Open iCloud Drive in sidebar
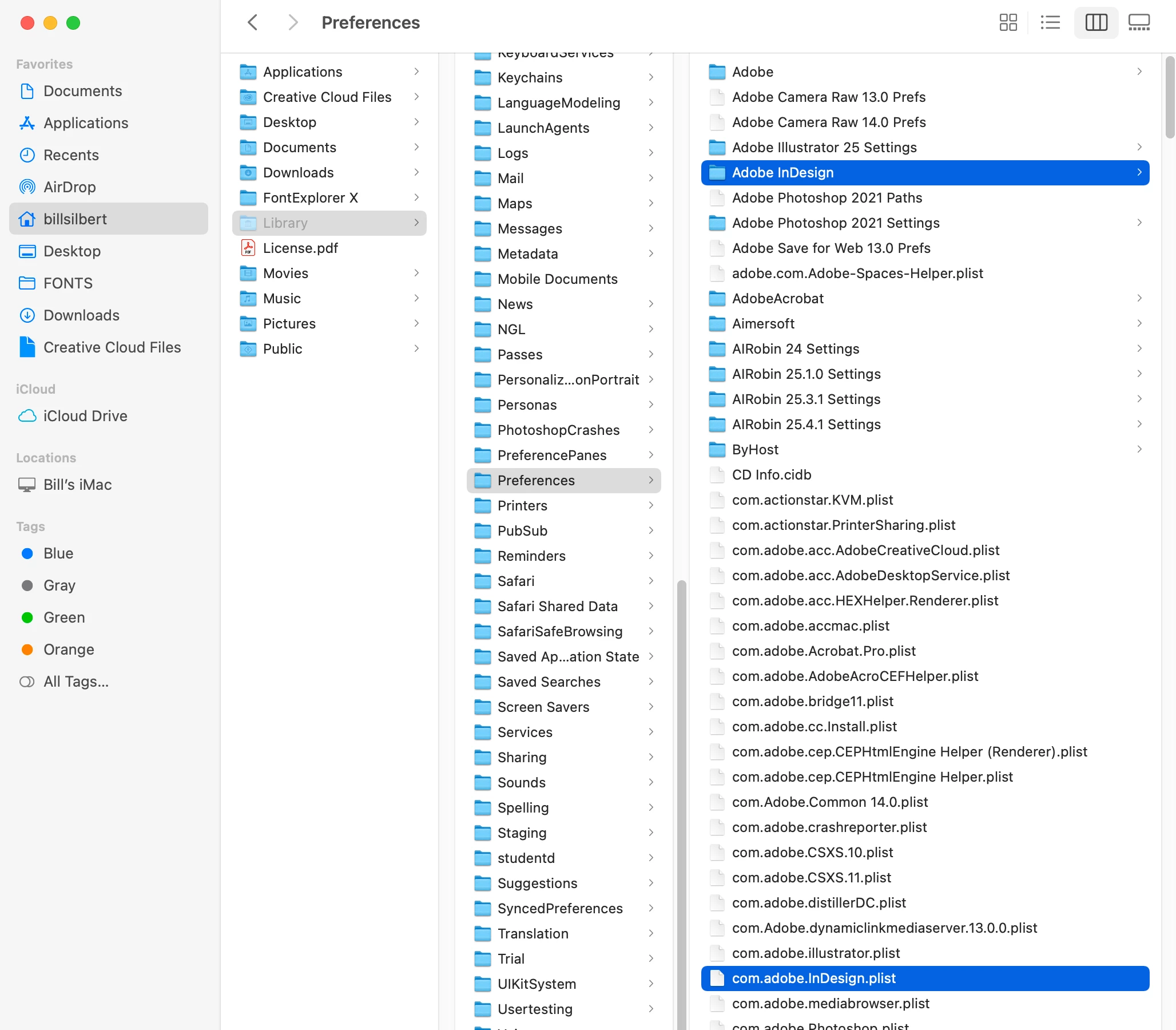The height and width of the screenshot is (1030, 1176). pyautogui.click(x=85, y=415)
